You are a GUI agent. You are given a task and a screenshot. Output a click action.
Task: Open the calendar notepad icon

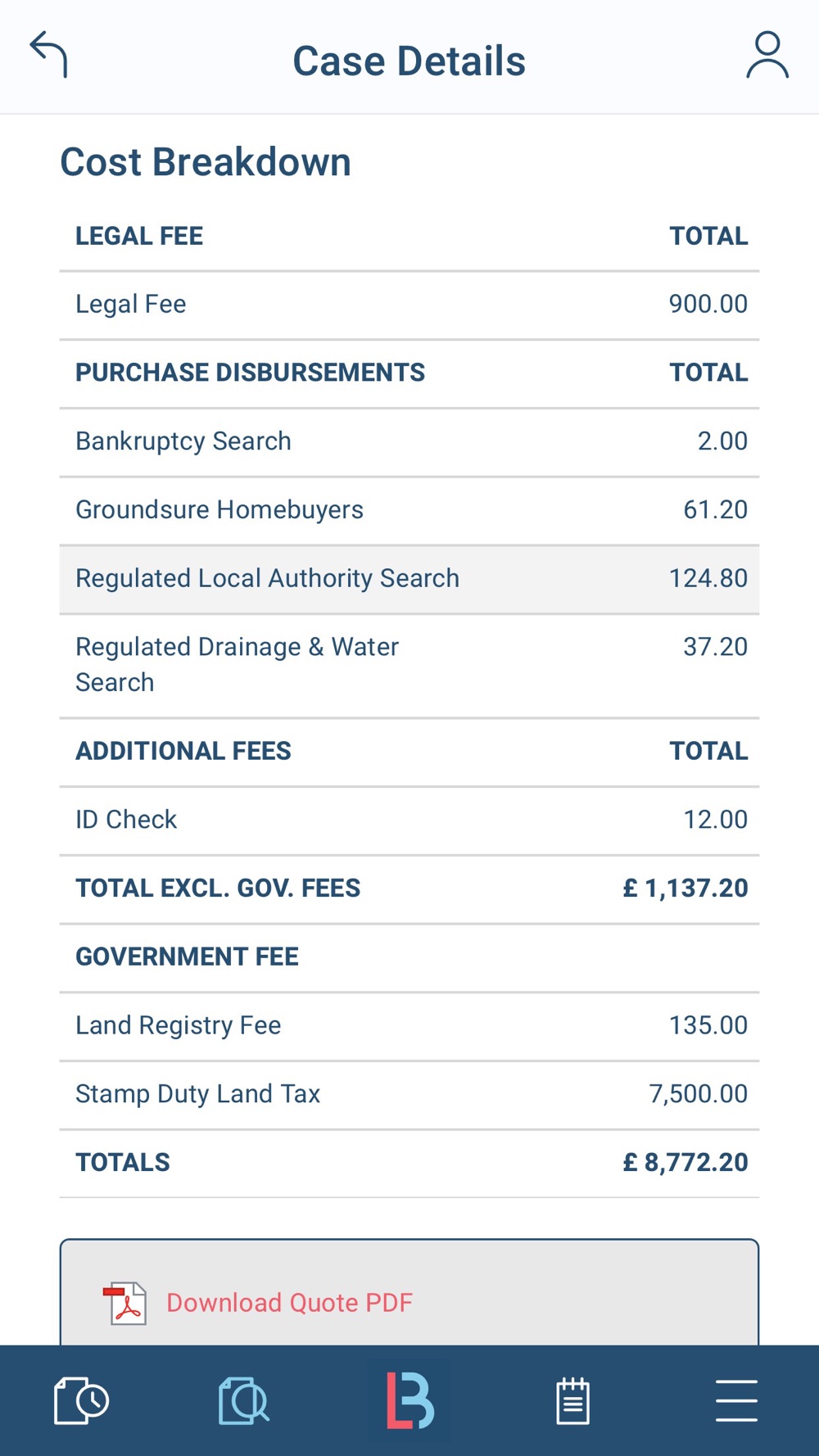[x=572, y=1400]
